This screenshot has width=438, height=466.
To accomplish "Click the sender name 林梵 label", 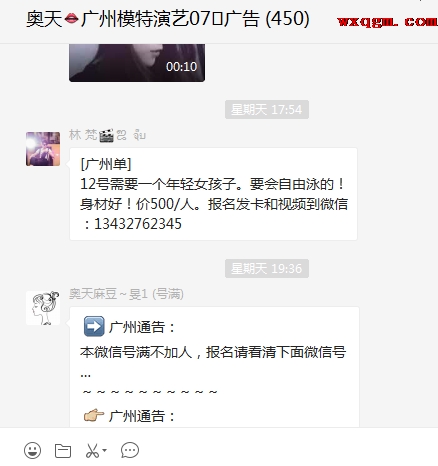I will pyautogui.click(x=83, y=135).
